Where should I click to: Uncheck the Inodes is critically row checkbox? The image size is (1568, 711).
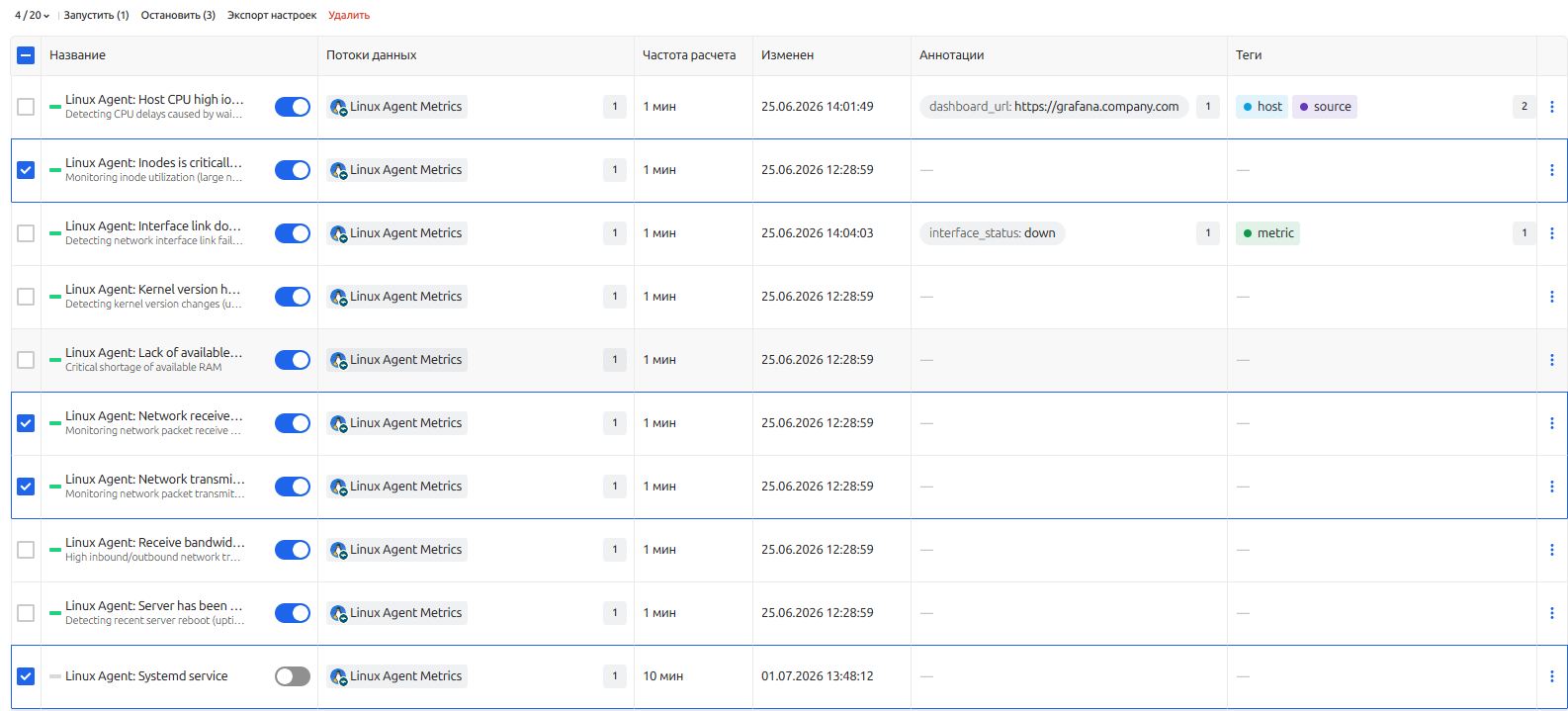26,170
